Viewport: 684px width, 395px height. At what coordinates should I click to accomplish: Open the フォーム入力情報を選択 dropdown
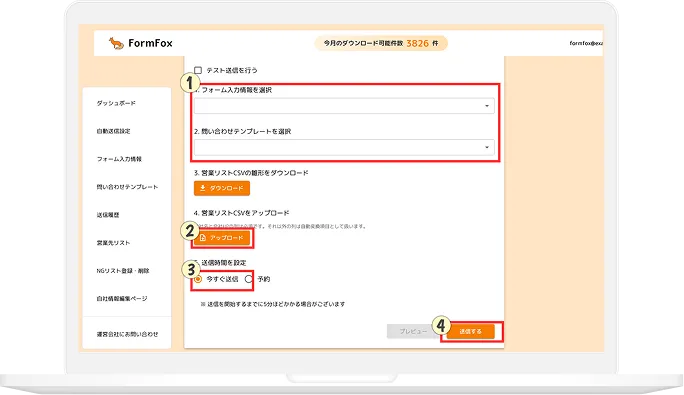[344, 106]
